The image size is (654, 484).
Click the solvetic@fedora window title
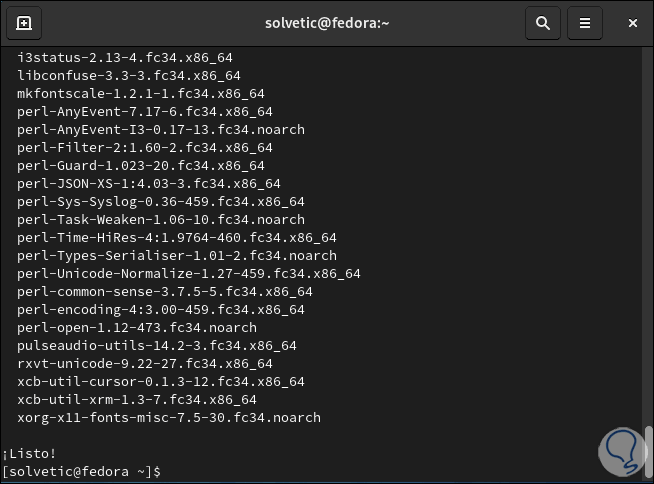(x=327, y=22)
